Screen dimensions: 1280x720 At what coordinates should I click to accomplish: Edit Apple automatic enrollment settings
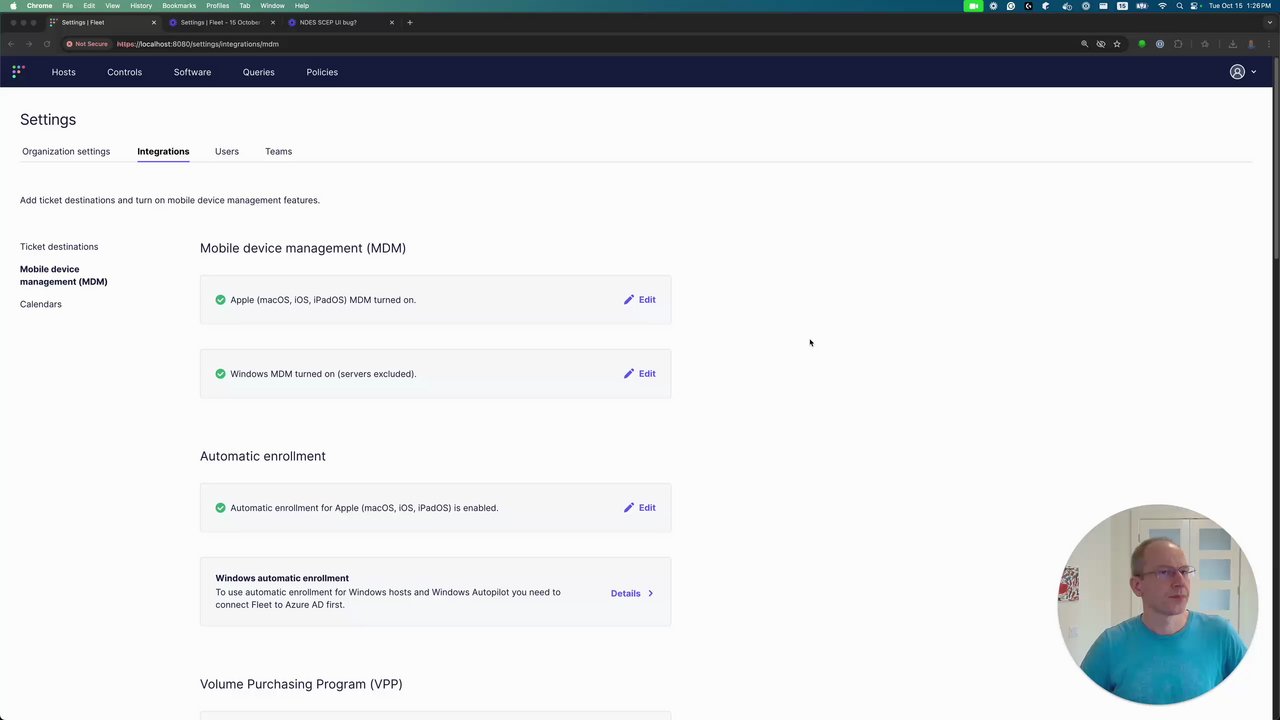[640, 508]
